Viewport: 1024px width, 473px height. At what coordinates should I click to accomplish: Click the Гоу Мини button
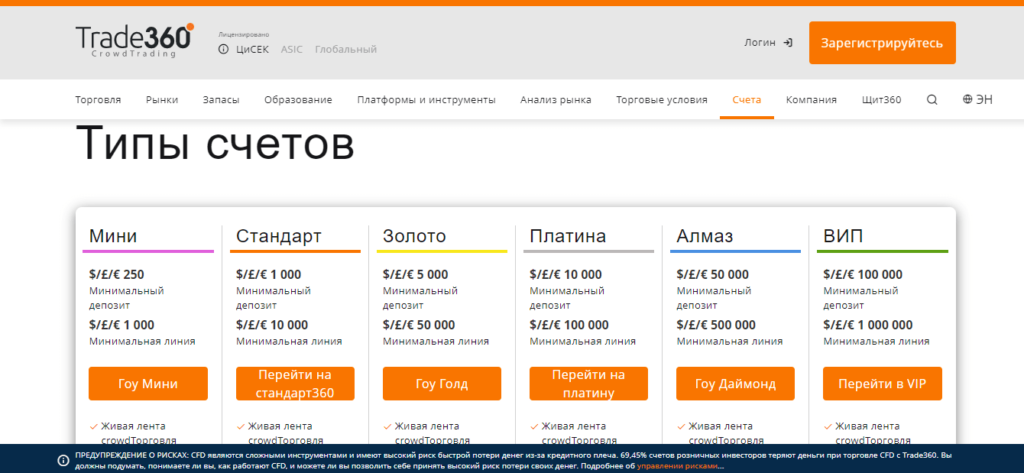coord(148,383)
